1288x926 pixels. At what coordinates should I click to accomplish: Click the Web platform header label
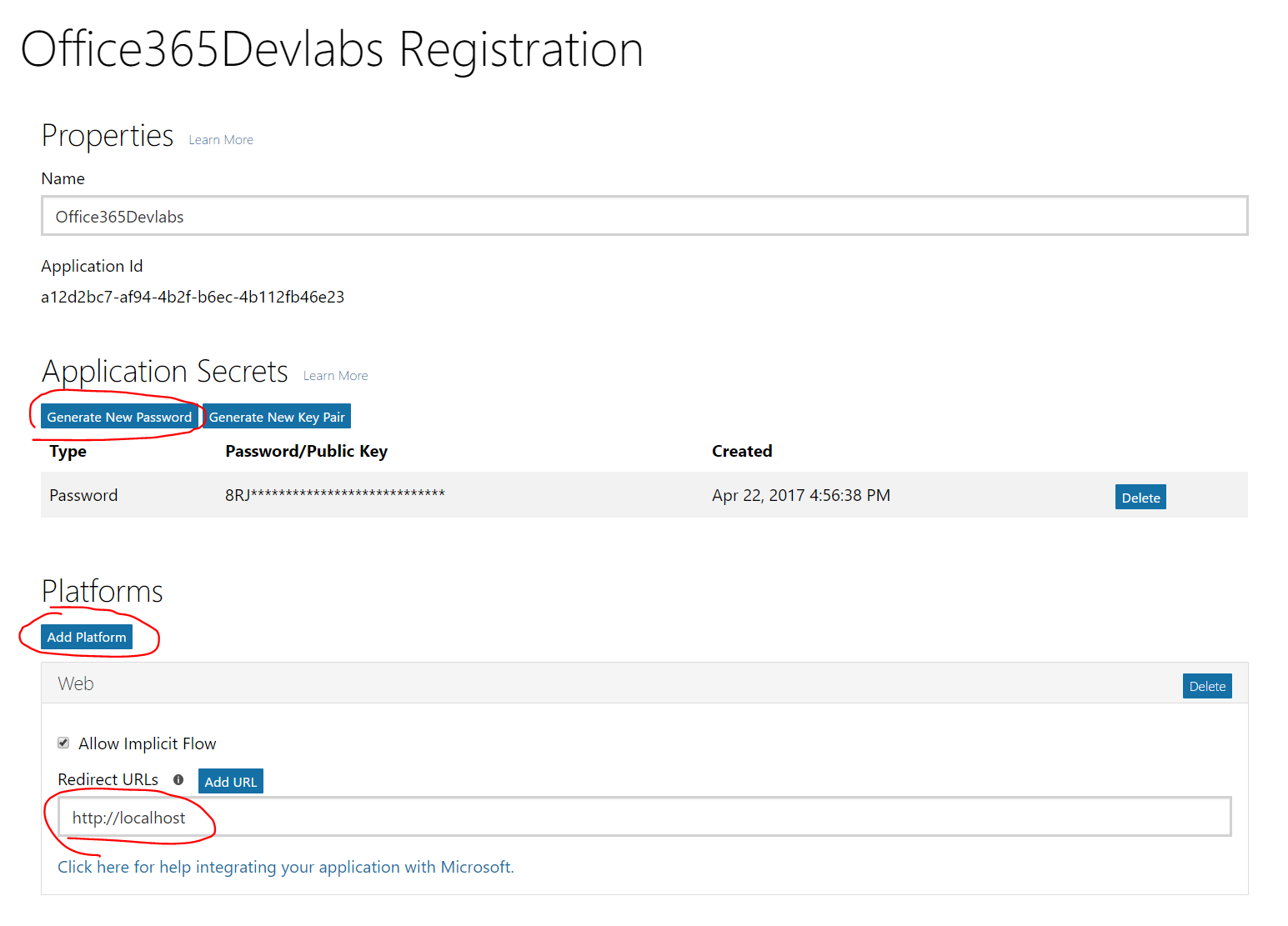(76, 683)
